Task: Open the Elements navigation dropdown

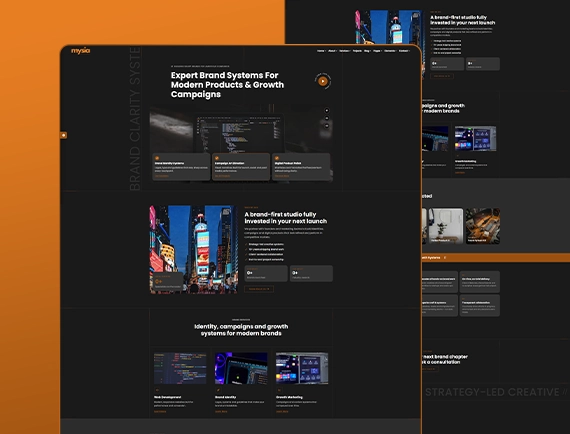Action: 390,51
